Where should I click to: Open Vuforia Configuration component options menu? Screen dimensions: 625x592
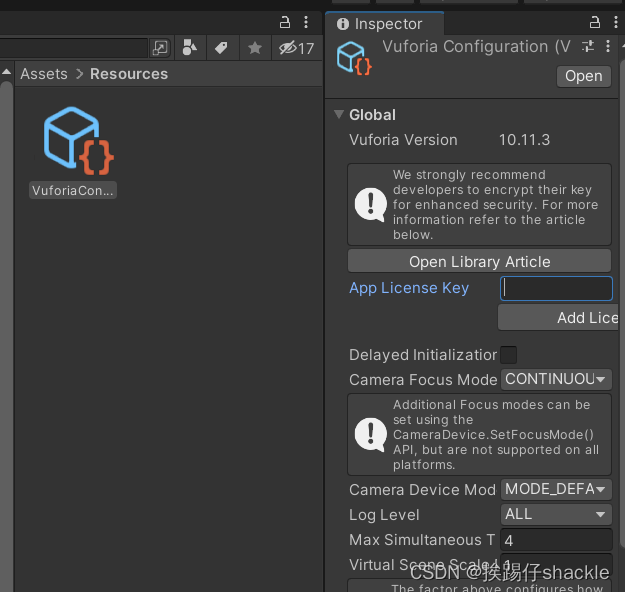point(608,46)
